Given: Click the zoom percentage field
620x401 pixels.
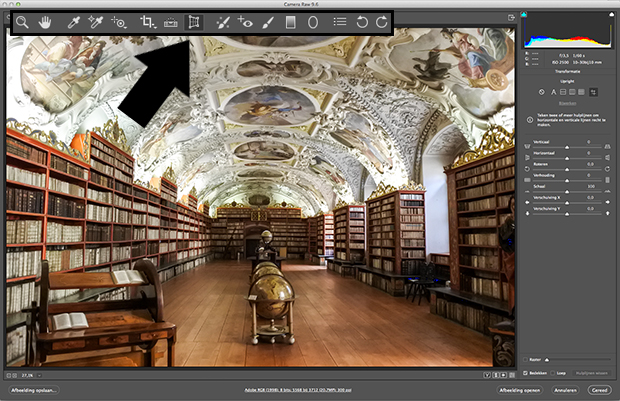Looking at the screenshot, I should [x=27, y=375].
